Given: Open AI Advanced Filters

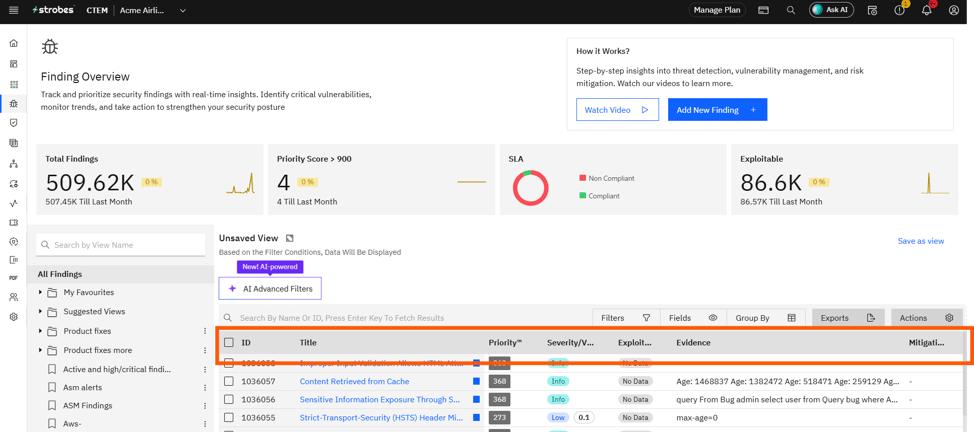Looking at the screenshot, I should coord(270,288).
